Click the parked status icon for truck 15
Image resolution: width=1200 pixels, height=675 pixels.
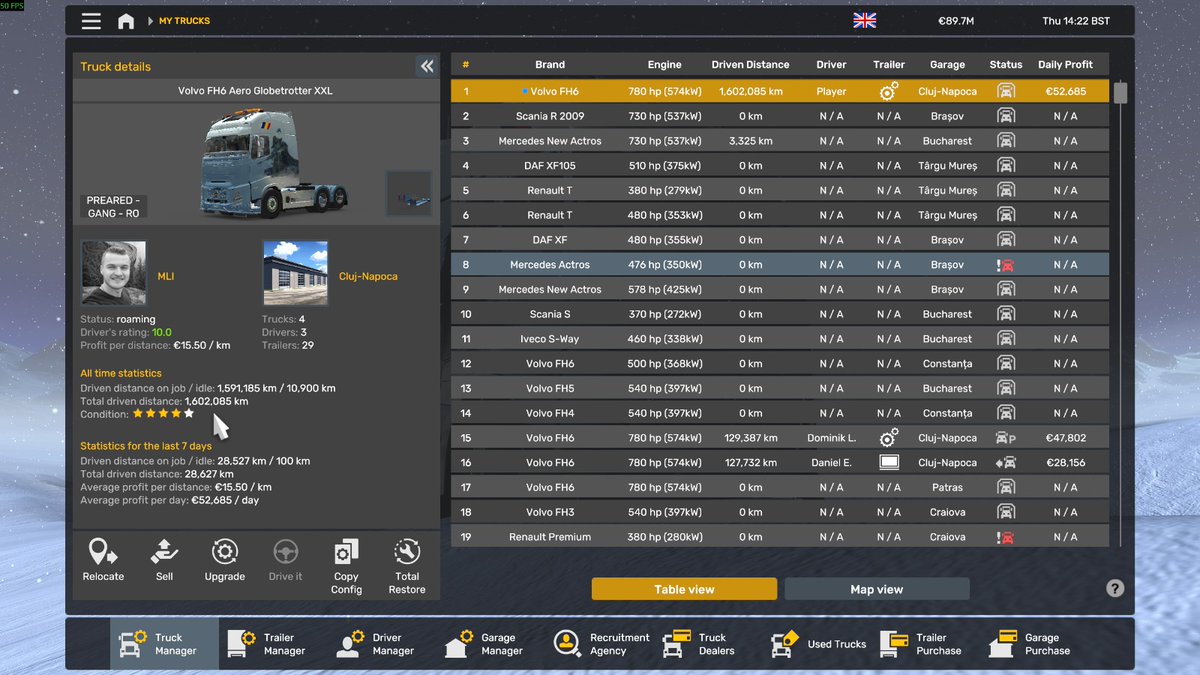coord(1006,438)
